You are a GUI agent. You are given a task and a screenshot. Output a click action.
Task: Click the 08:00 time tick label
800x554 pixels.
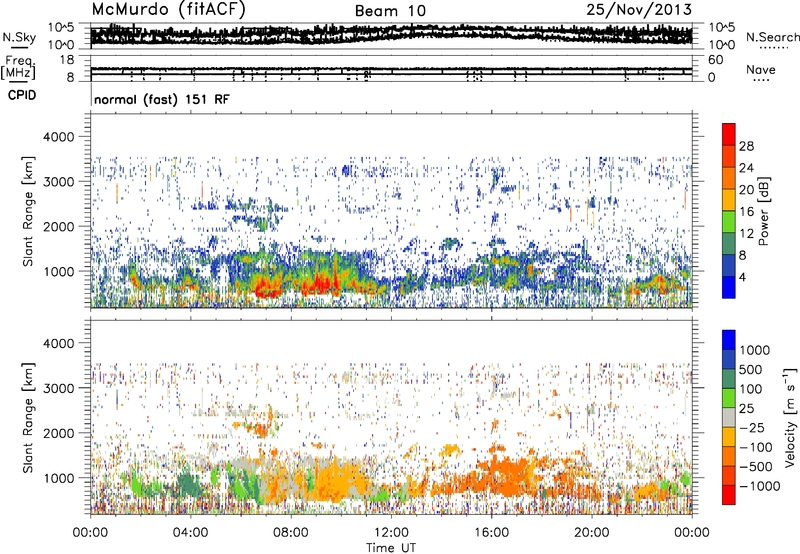tap(291, 533)
